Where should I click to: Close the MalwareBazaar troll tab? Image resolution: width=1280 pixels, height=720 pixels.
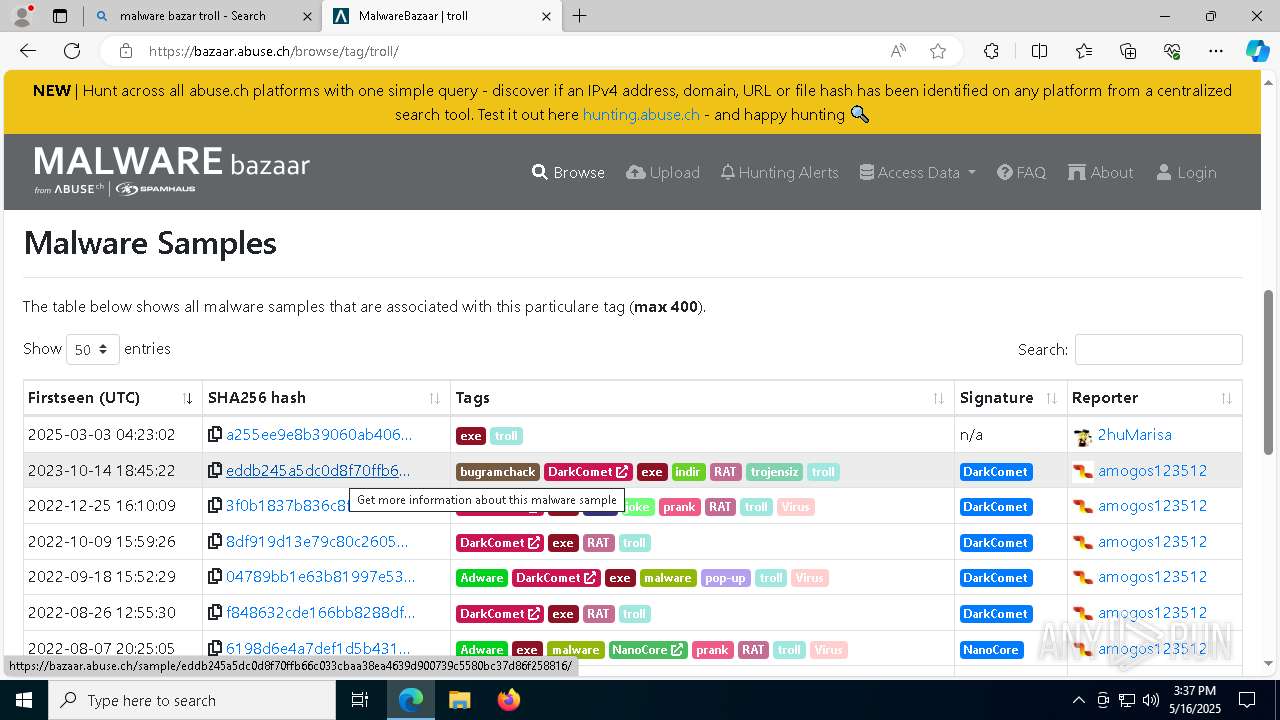point(545,16)
